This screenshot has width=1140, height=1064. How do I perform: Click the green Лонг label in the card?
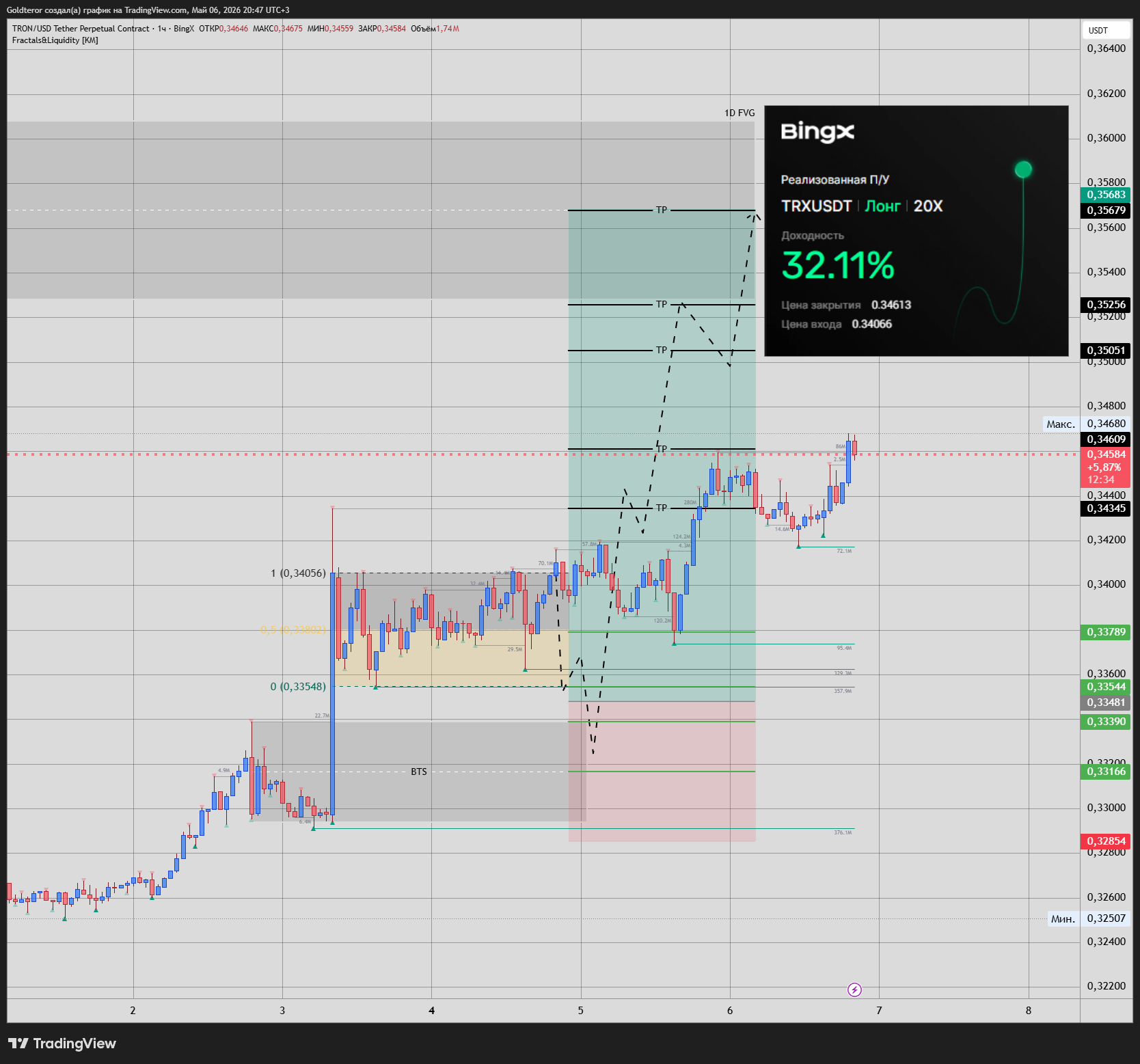point(882,206)
